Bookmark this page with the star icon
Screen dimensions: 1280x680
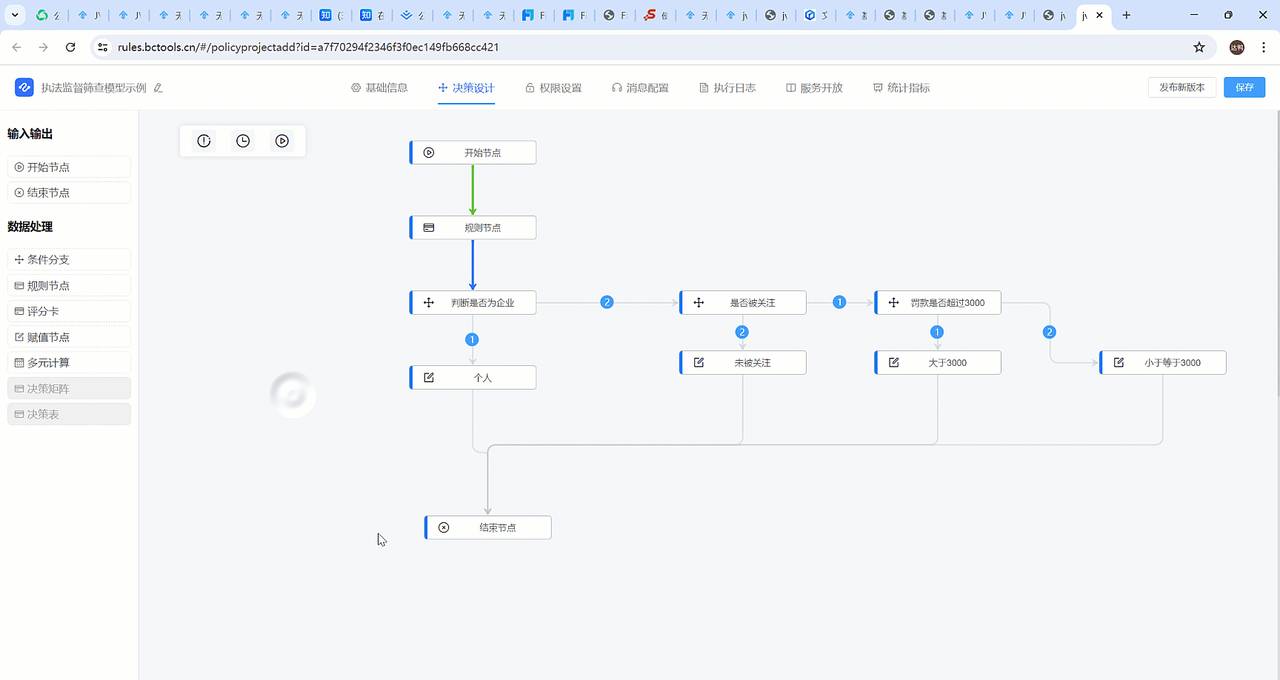point(1199,47)
